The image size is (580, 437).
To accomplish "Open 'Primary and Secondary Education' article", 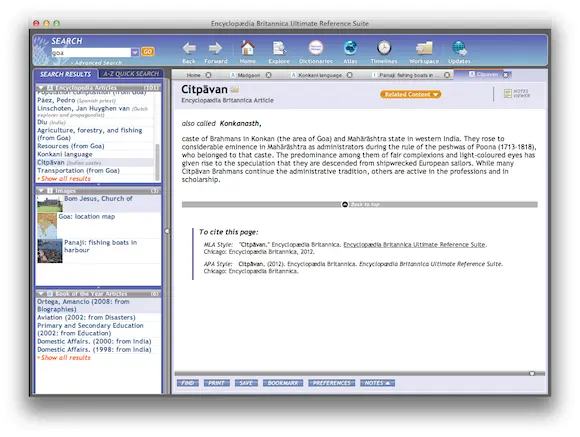I will click(x=90, y=329).
